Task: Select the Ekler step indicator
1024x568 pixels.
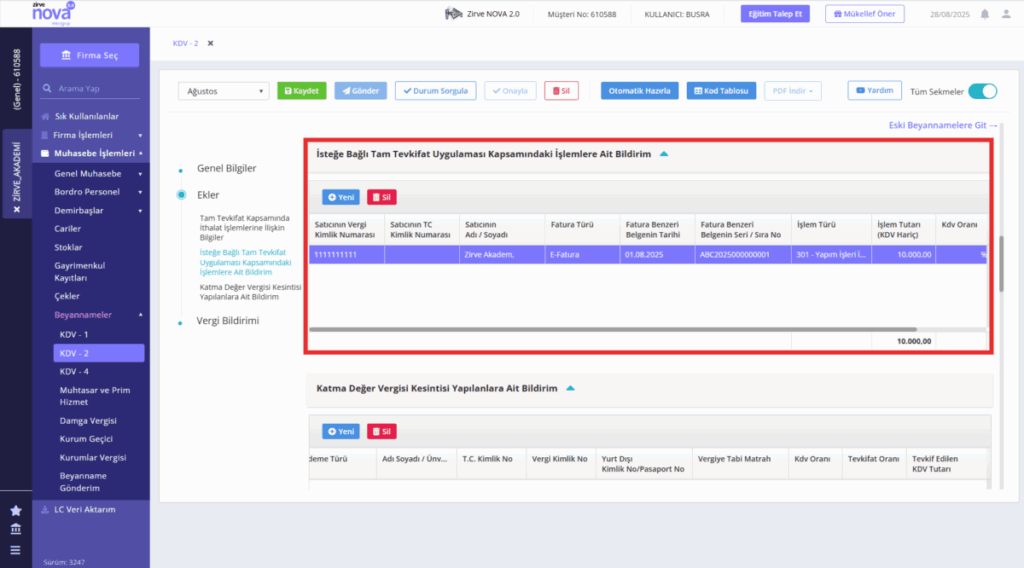Action: tap(182, 195)
